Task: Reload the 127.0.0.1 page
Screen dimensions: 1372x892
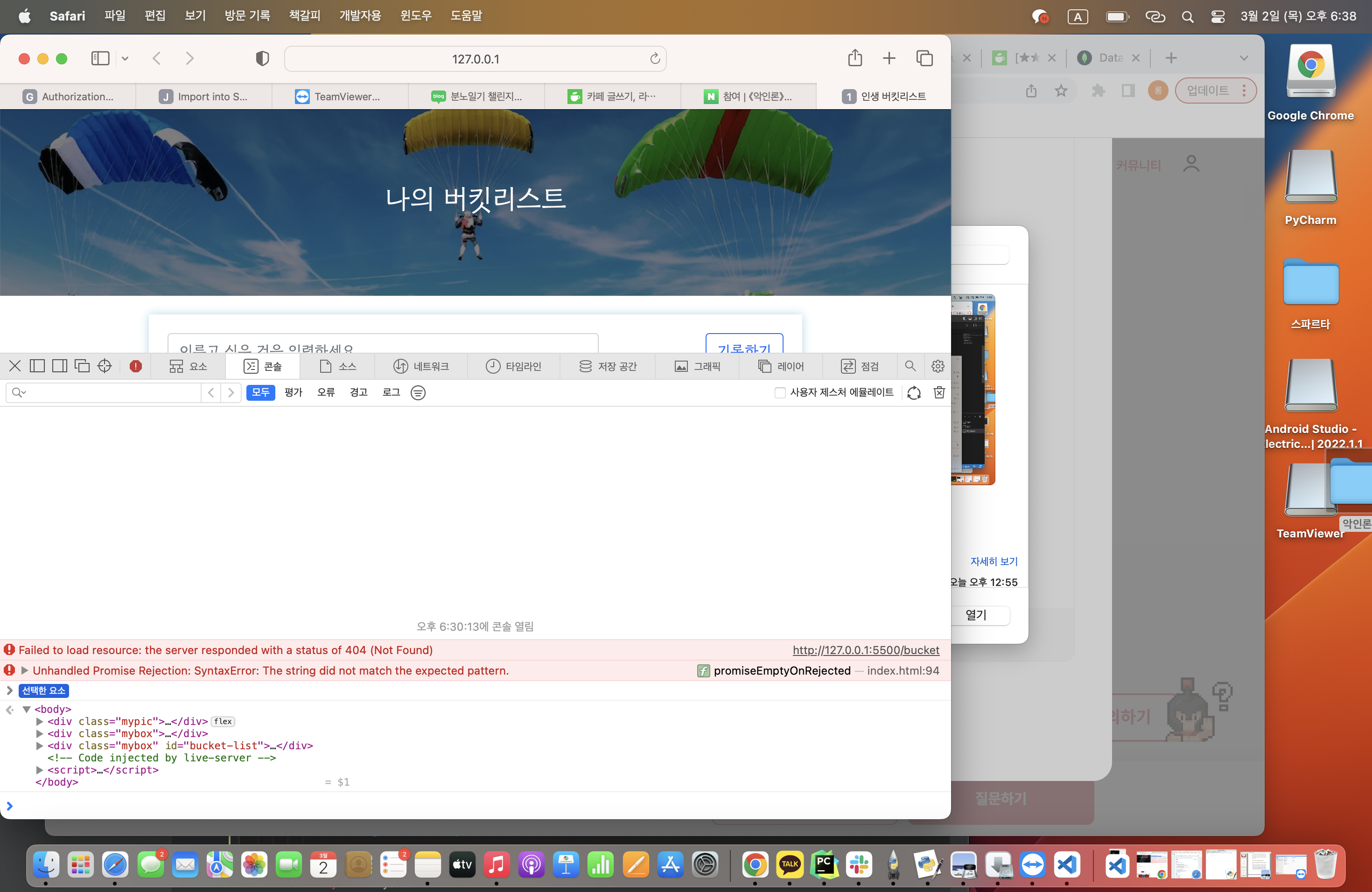Action: click(655, 59)
